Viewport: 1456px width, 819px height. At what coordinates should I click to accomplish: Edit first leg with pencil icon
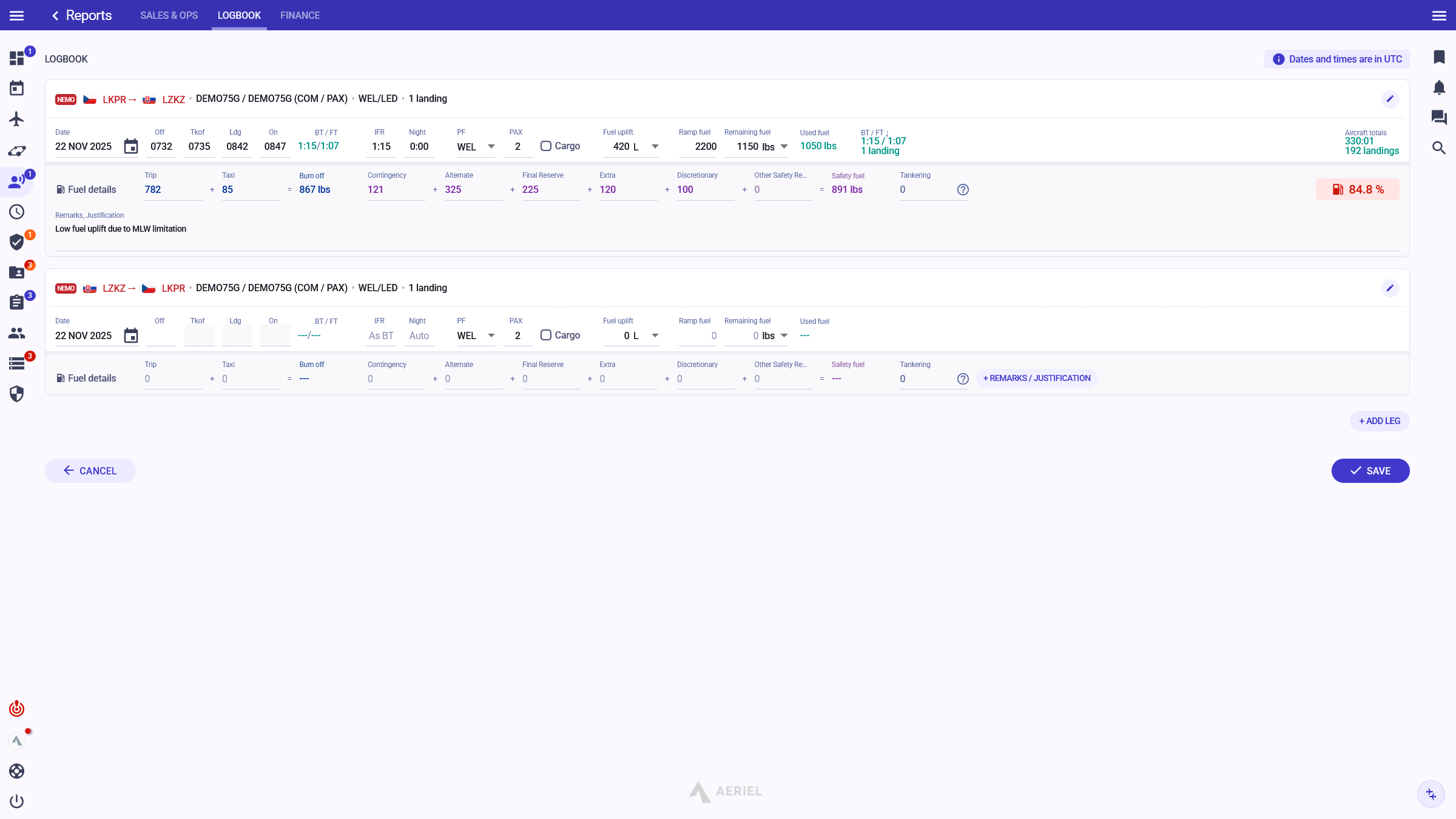[x=1390, y=99]
